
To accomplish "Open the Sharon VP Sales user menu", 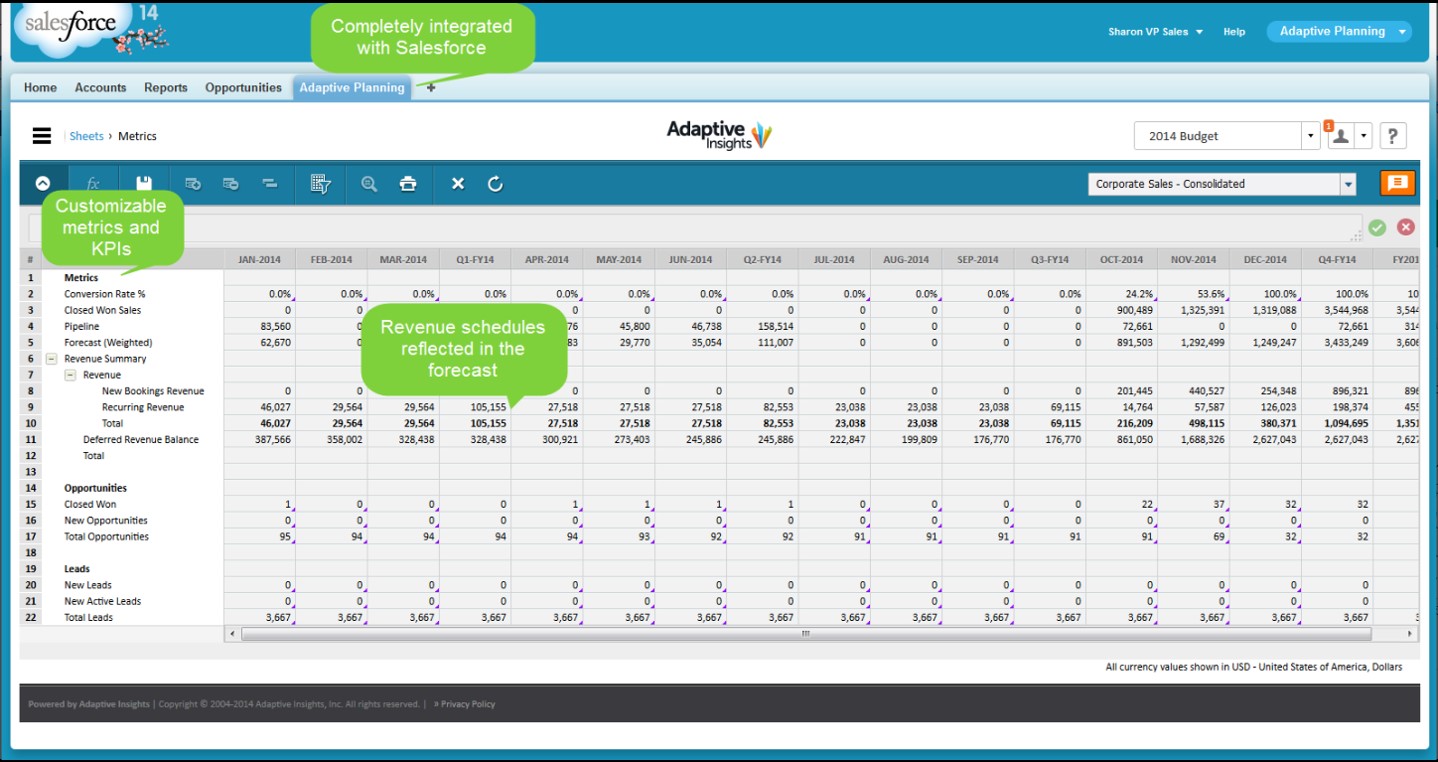I will (x=1155, y=32).
